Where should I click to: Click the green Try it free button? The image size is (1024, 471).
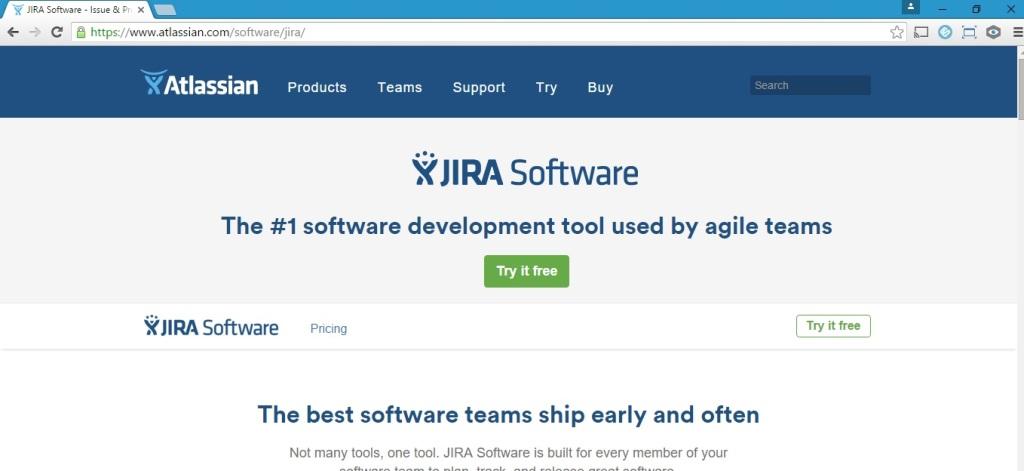pos(526,271)
